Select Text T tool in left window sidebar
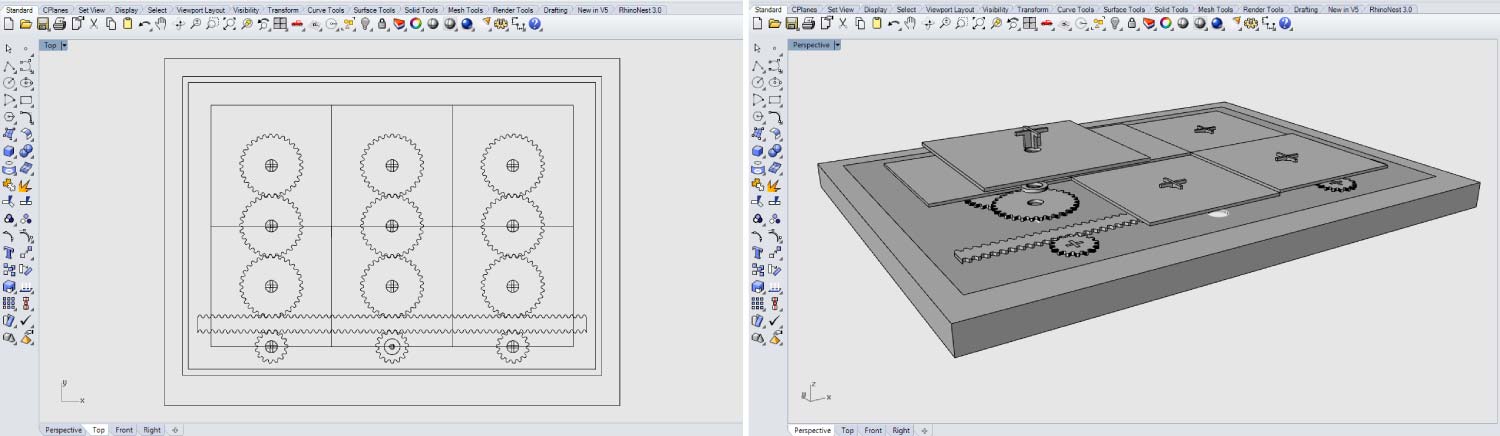1500x436 pixels. pyautogui.click(x=9, y=253)
